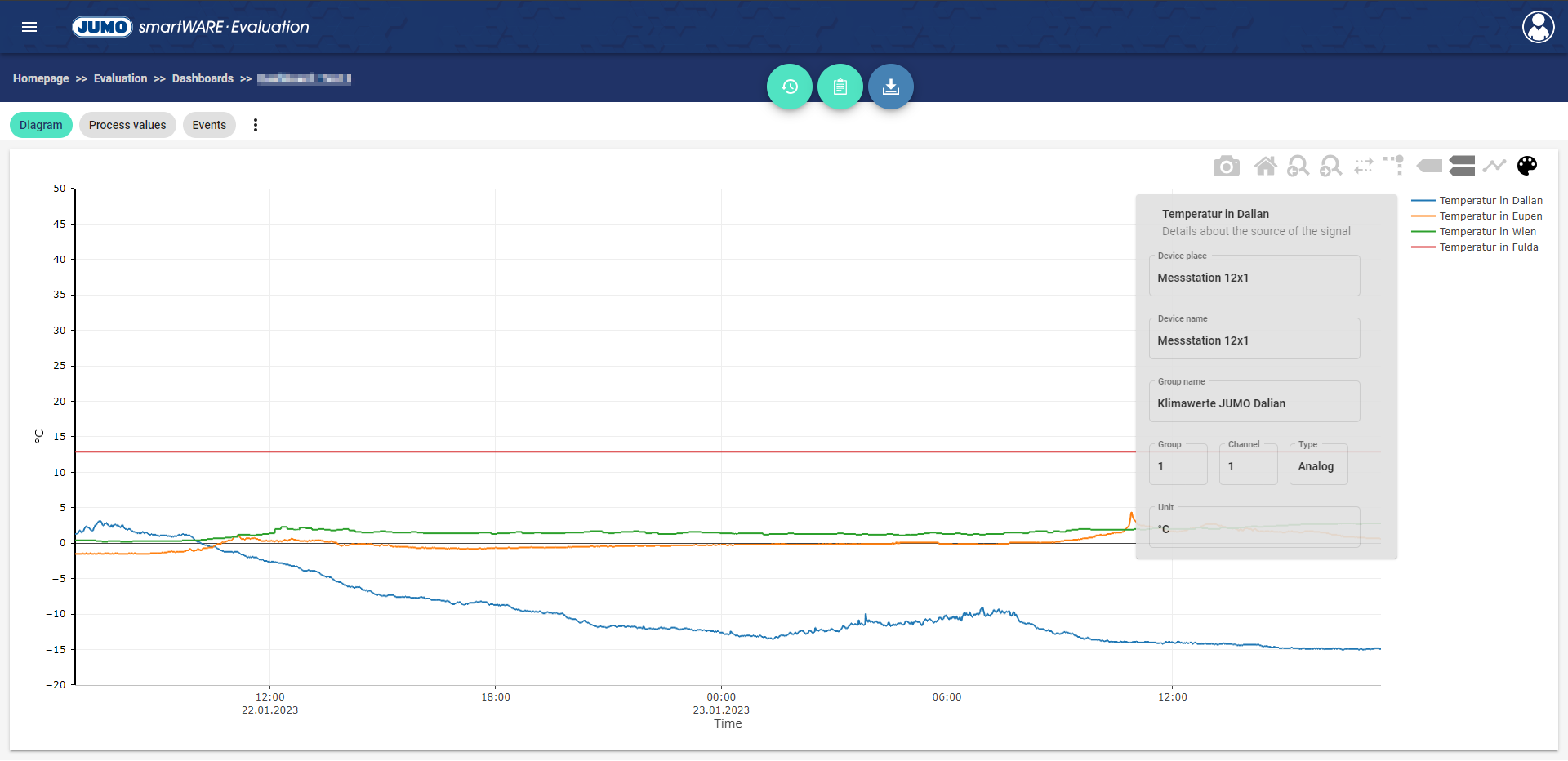The width and height of the screenshot is (1568, 761).
Task: Open the color palette icon
Action: pos(1526,167)
